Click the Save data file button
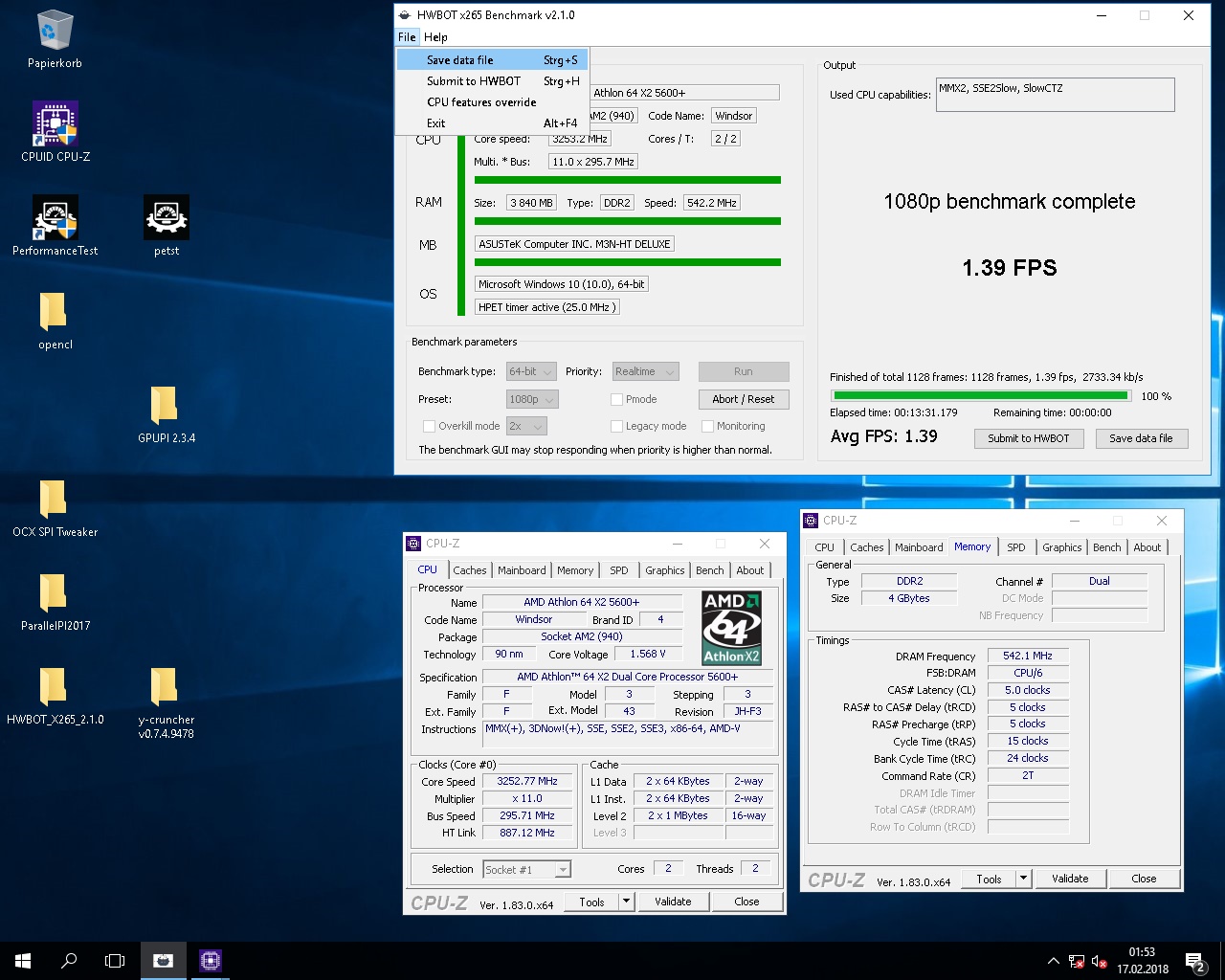The height and width of the screenshot is (980, 1225). pos(1141,438)
